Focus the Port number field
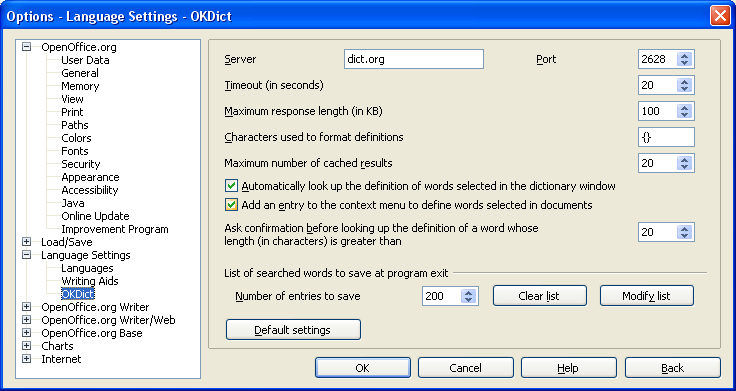This screenshot has width=736, height=391. click(657, 59)
